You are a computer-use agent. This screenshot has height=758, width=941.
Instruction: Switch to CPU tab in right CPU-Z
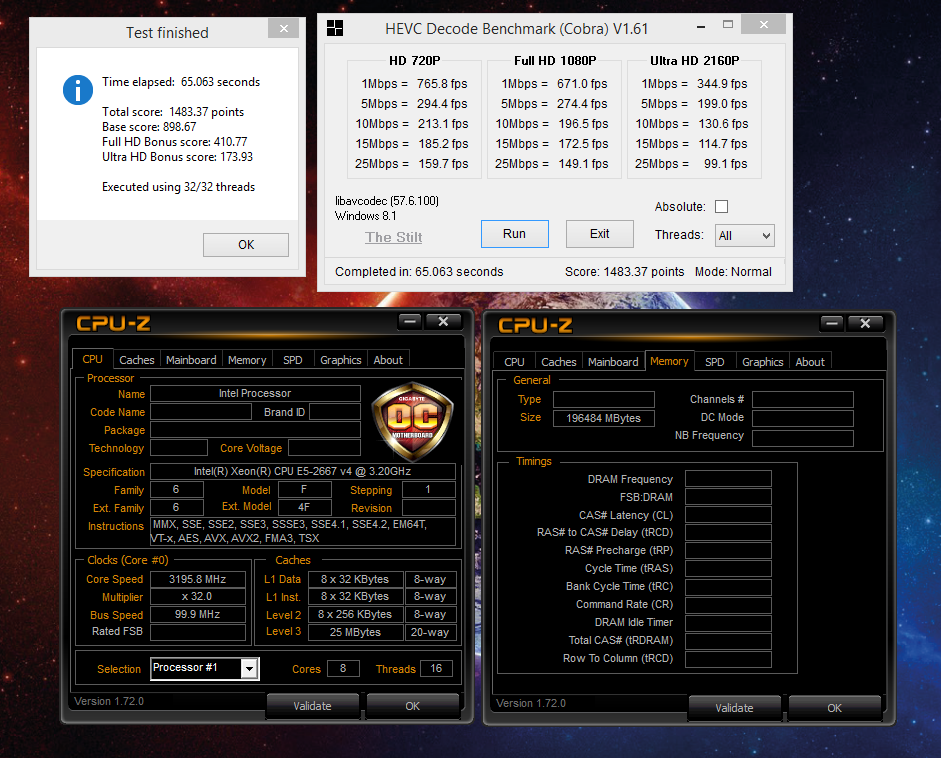click(x=514, y=361)
